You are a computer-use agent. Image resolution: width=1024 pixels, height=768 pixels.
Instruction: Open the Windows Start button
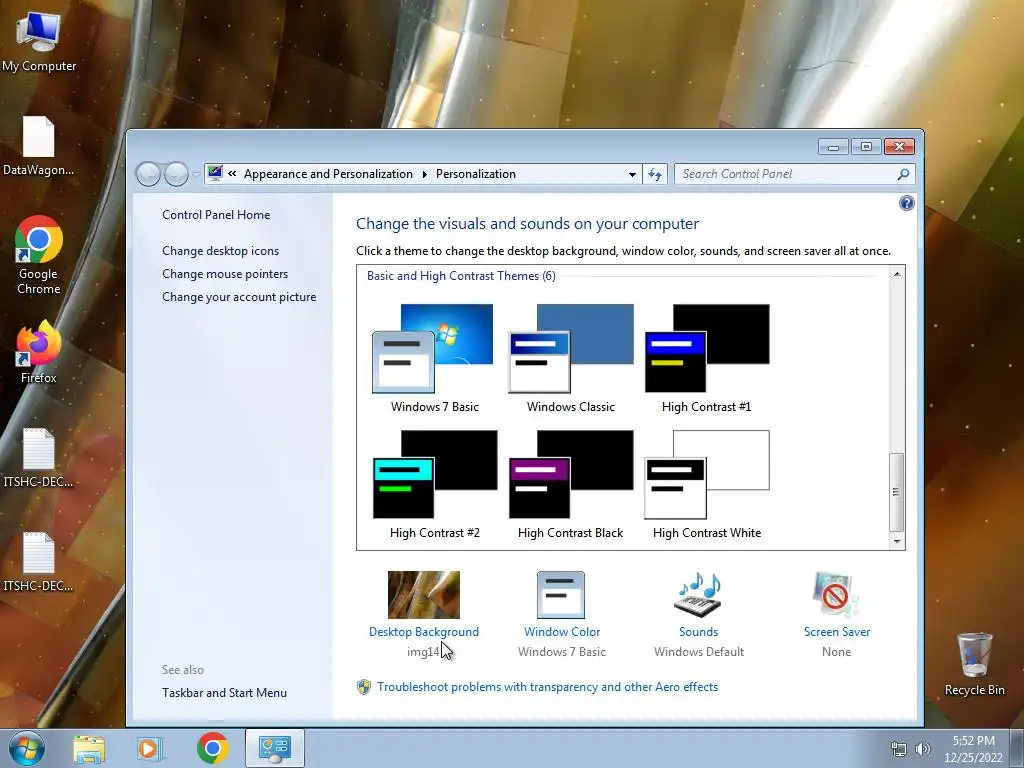coord(26,748)
